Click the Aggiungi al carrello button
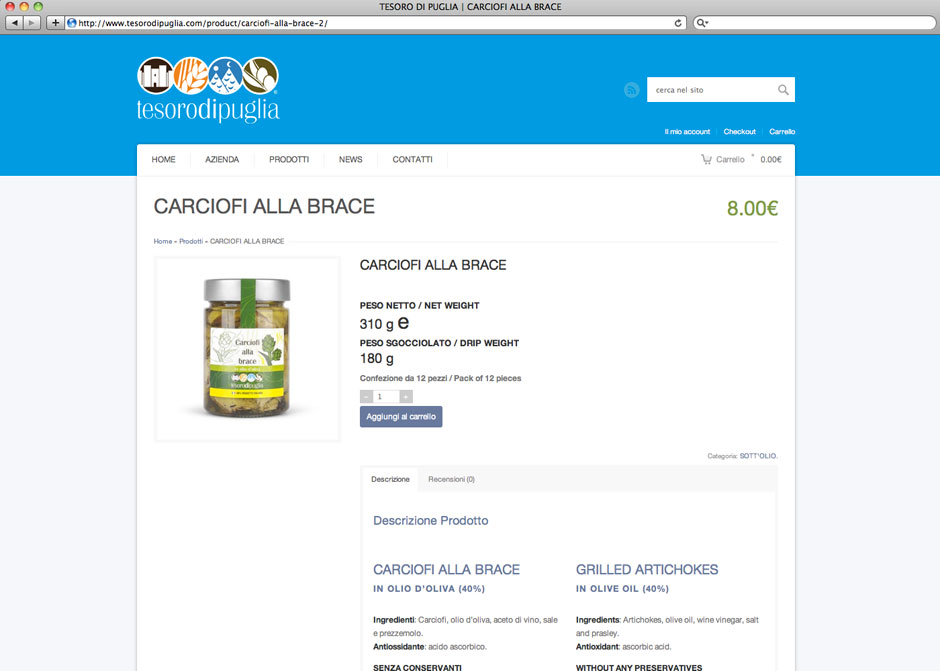Image resolution: width=940 pixels, height=671 pixels. point(401,417)
